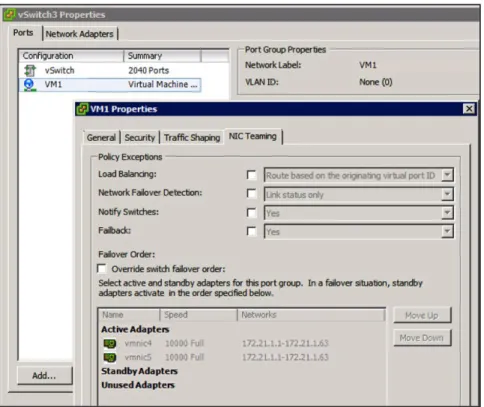The width and height of the screenshot is (484, 407).
Task: Close the VM1 Properties dialog
Action: click(x=469, y=109)
